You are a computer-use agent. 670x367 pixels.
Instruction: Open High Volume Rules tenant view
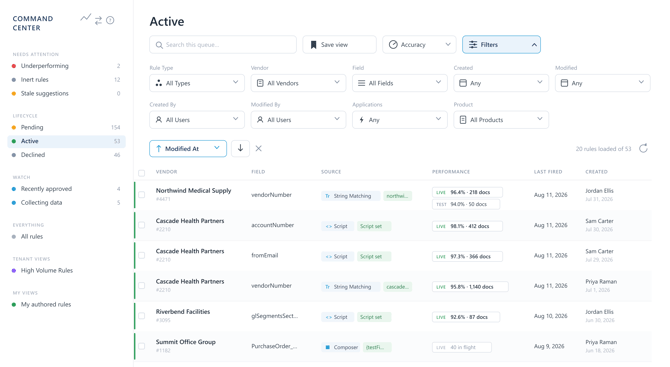67,270
